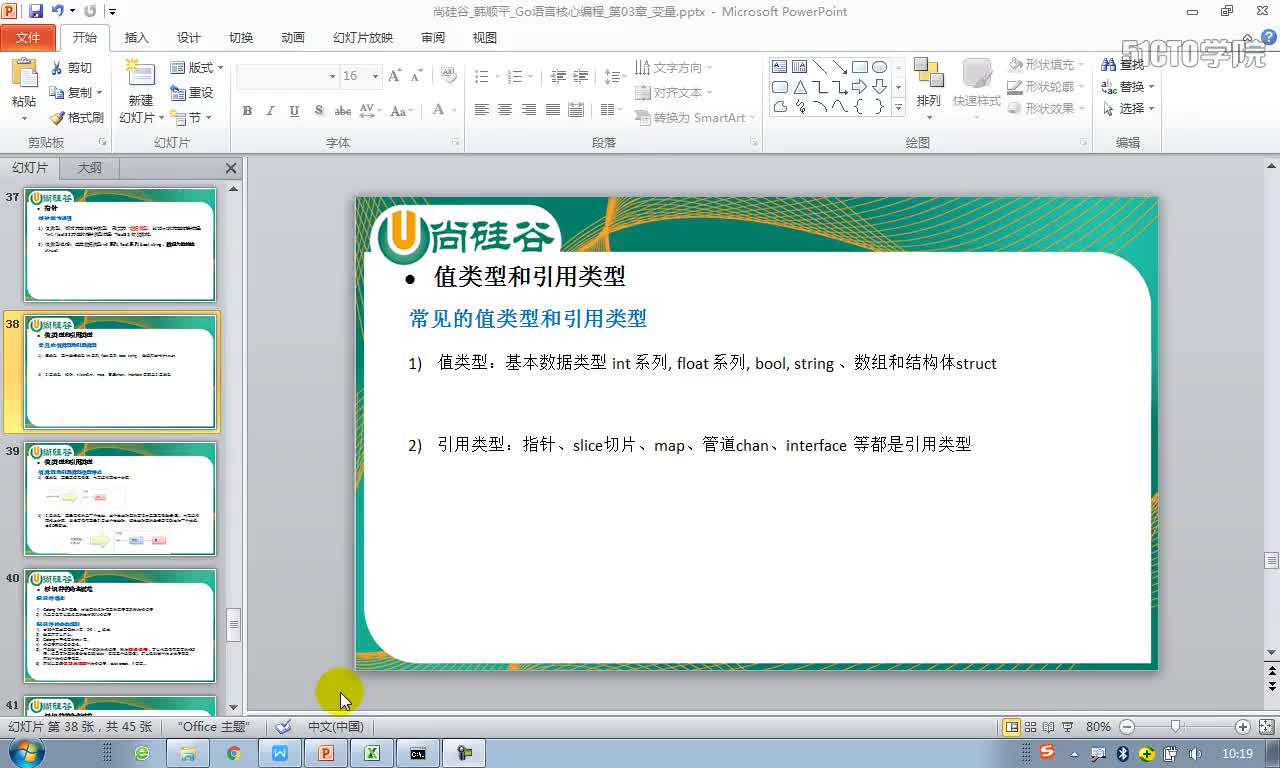This screenshot has height=768, width=1280.
Task: Center-align text in paragraph group
Action: click(x=505, y=110)
